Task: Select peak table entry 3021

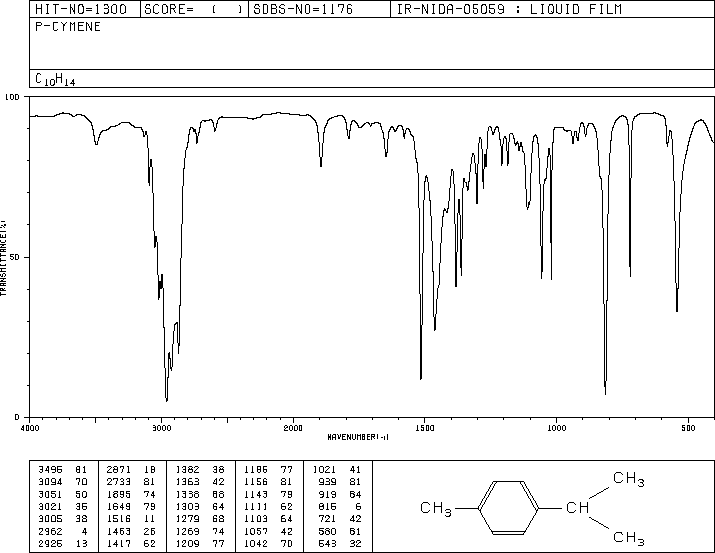Action: pos(50,506)
